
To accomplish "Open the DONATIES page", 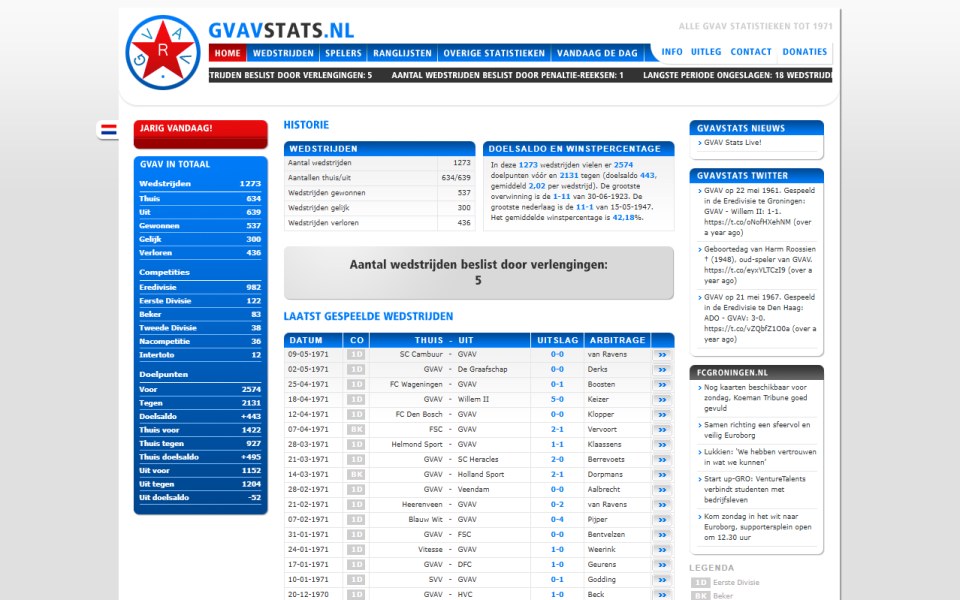I will [804, 52].
